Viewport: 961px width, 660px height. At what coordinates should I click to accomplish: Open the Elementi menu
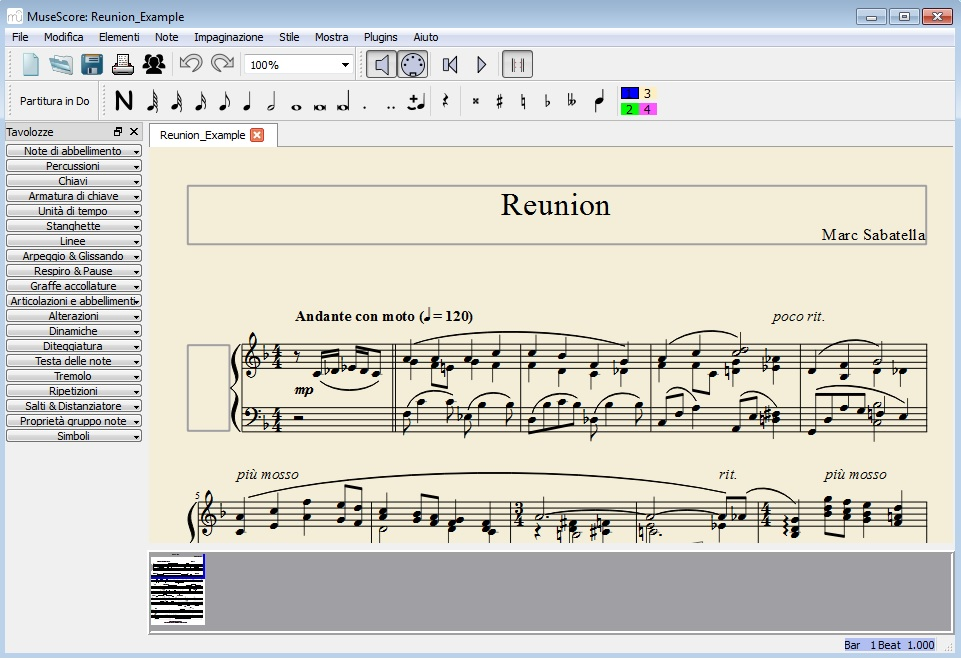(x=119, y=37)
